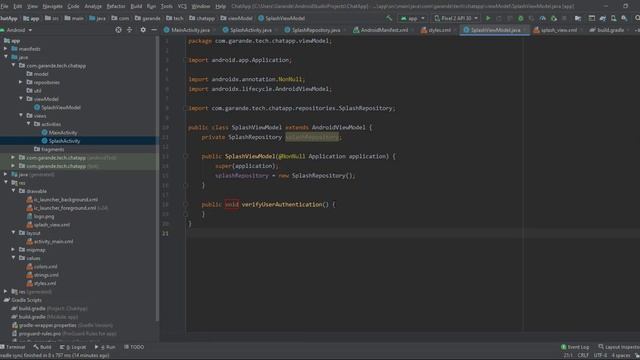Select opened file target icon in Project panel
The image size is (640, 360).
click(118, 30)
